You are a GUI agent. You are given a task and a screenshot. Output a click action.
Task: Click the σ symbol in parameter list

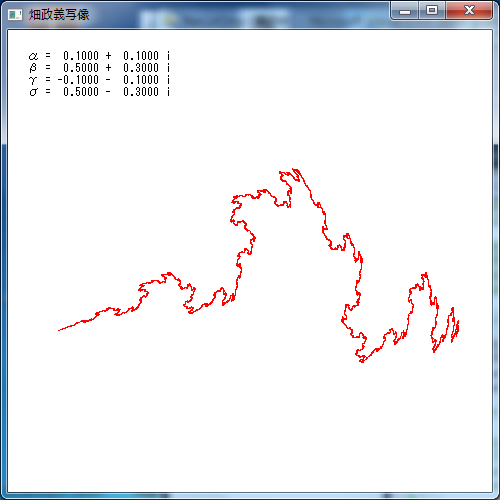tap(33, 92)
